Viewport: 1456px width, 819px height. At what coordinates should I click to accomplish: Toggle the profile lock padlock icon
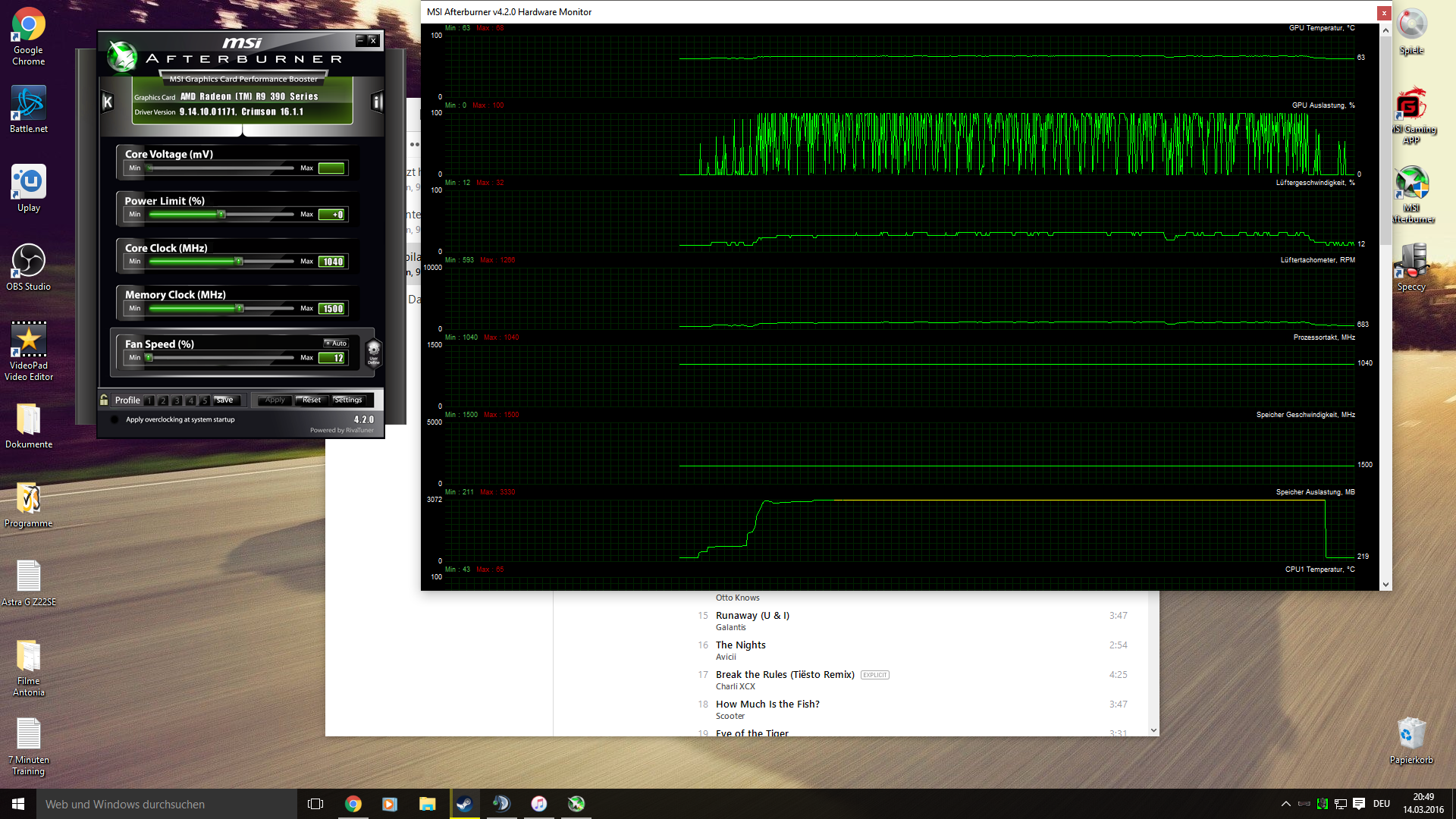click(x=104, y=400)
